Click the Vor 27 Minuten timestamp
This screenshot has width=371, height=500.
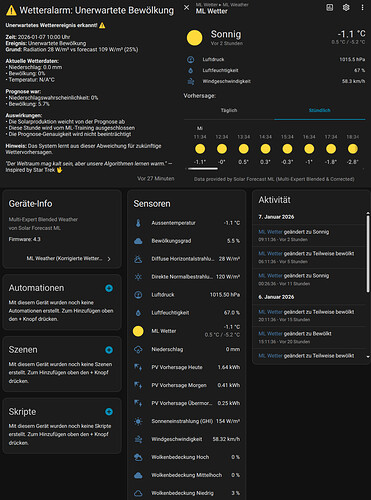pos(156,179)
